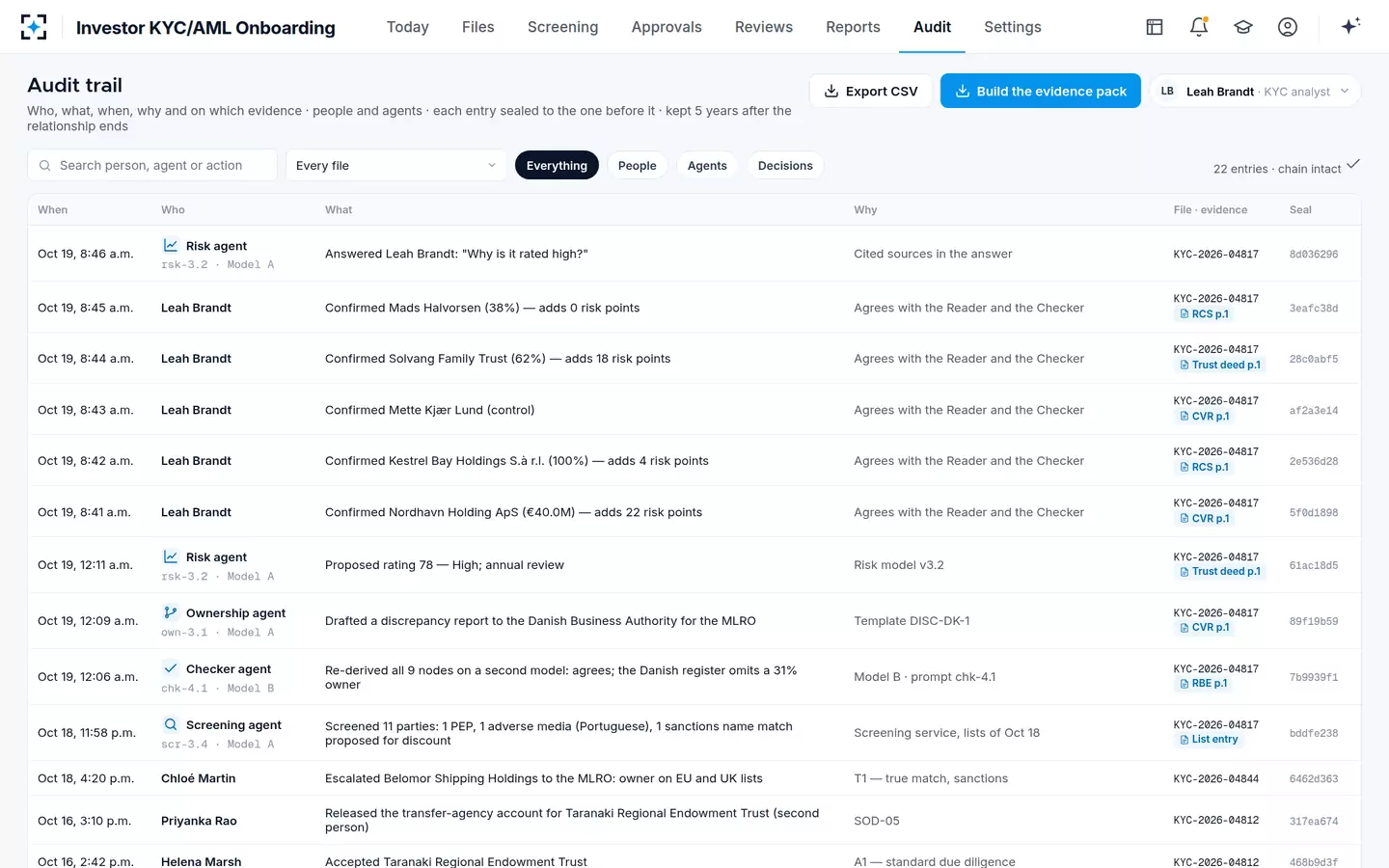Click Build the evidence pack

point(1041,91)
